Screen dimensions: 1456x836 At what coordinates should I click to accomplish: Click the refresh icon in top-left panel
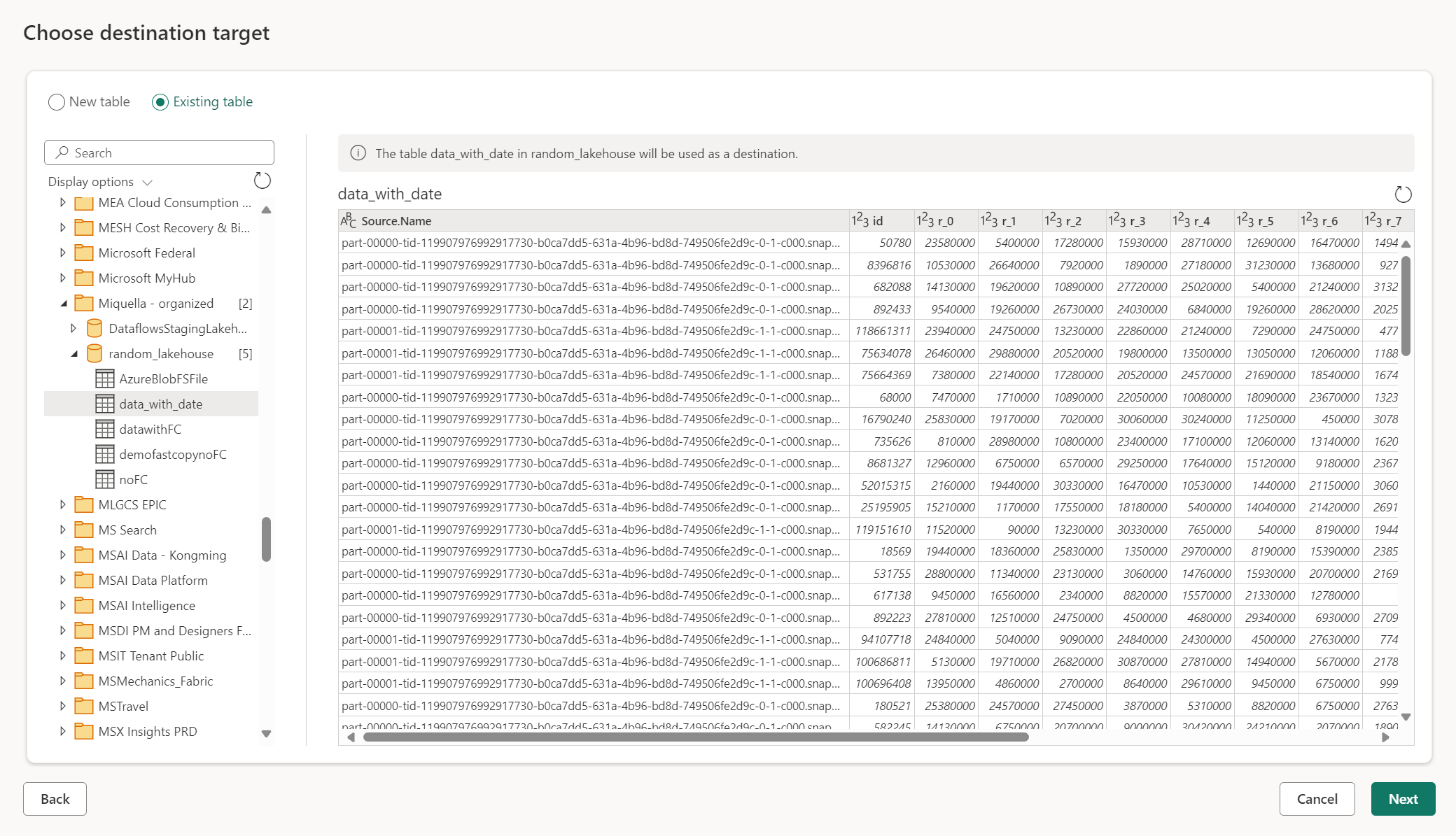point(262,180)
